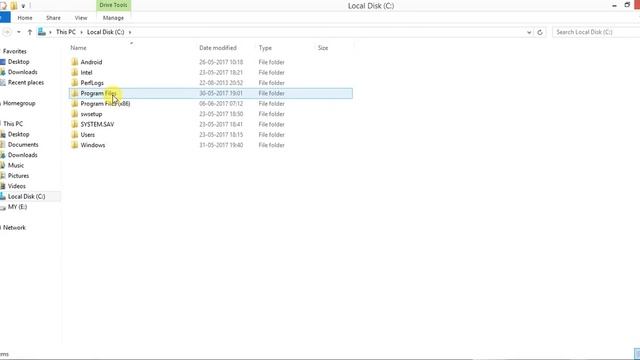Expand the chevron after This PC breadcrumb
Image resolution: width=640 pixels, height=360 pixels.
coord(81,32)
